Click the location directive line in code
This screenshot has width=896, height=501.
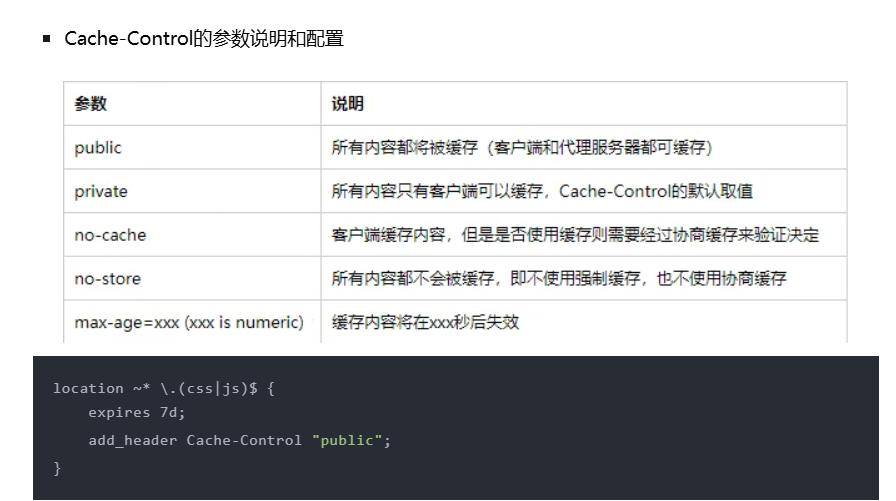click(x=164, y=388)
